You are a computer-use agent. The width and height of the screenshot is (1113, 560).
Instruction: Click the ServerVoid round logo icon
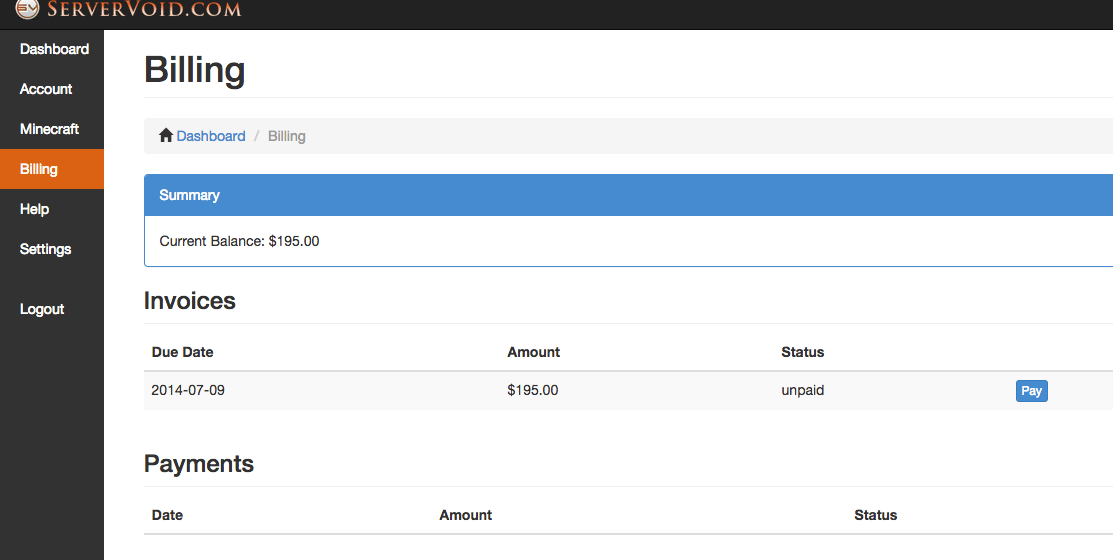click(x=27, y=9)
